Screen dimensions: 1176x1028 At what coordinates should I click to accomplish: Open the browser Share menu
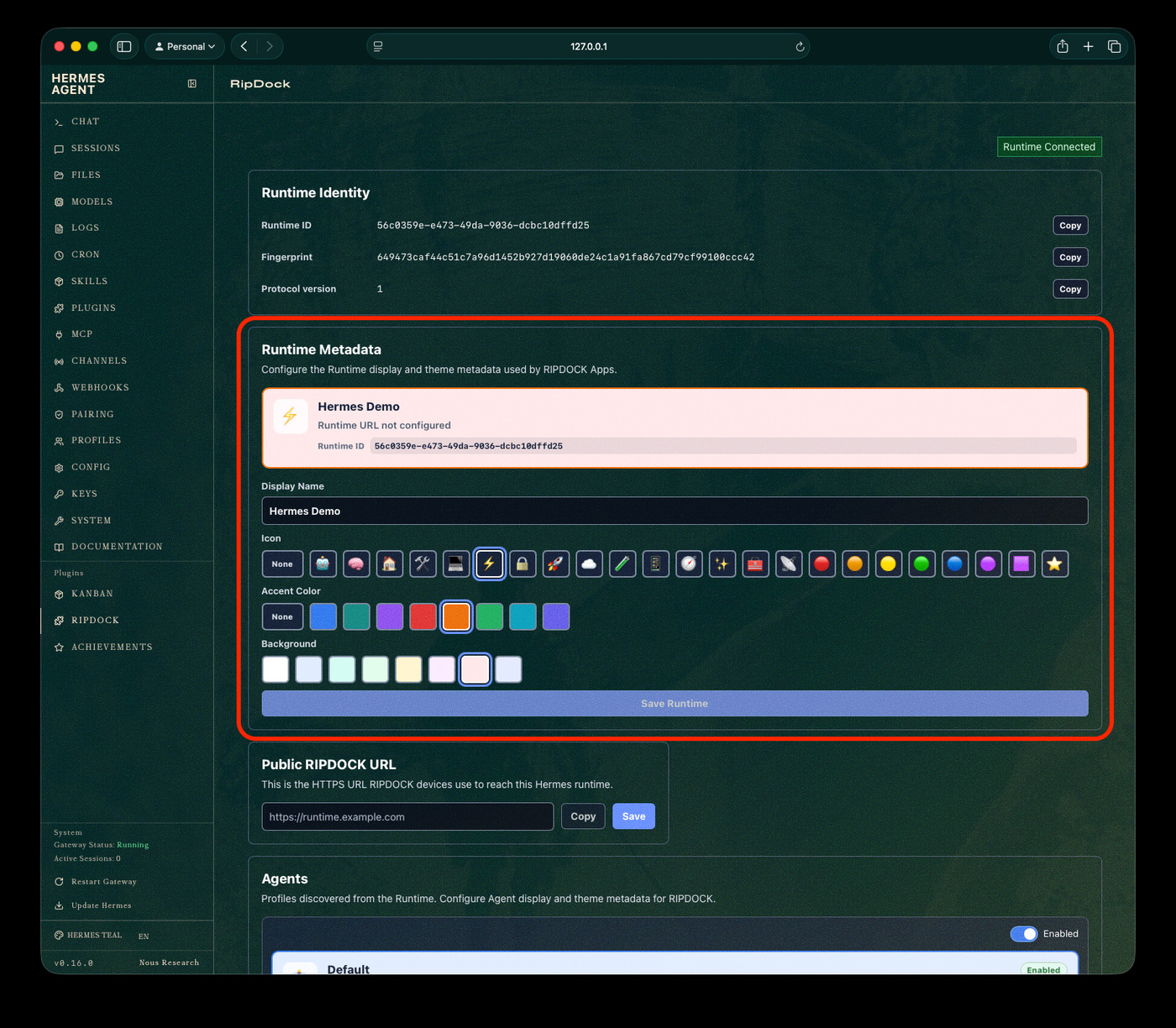pos(1063,46)
